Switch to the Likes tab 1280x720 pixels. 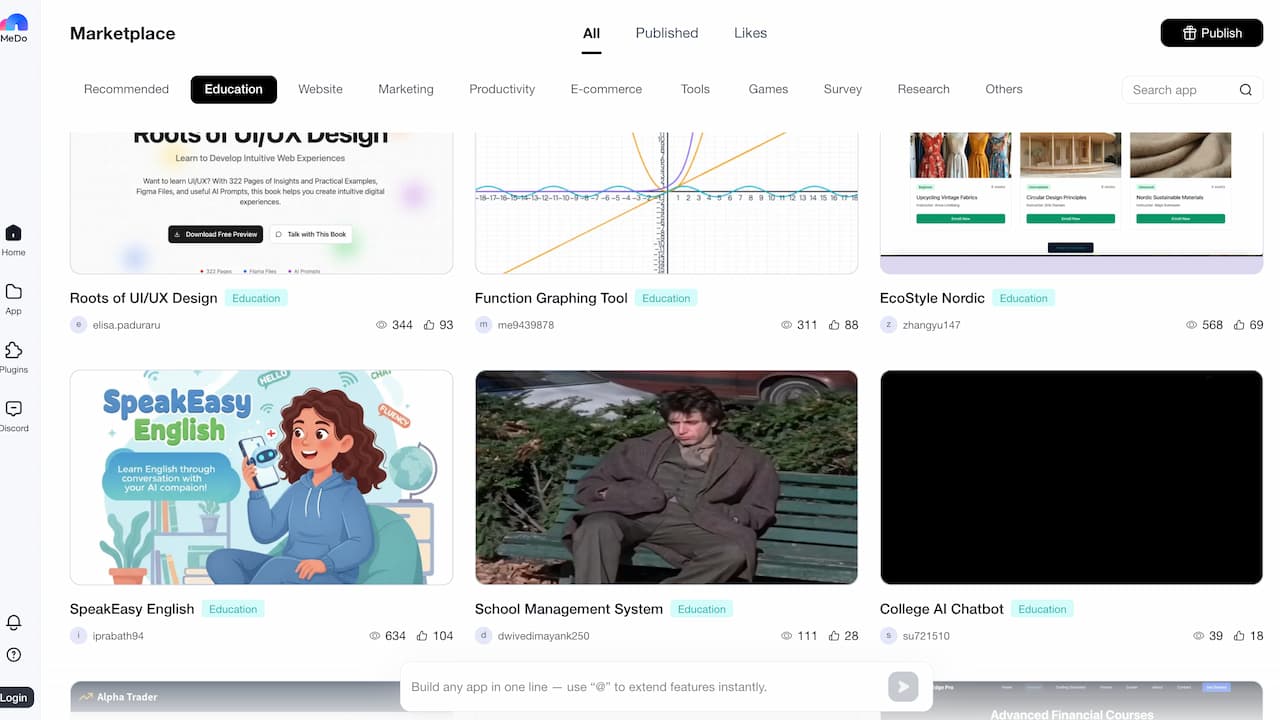click(x=750, y=33)
